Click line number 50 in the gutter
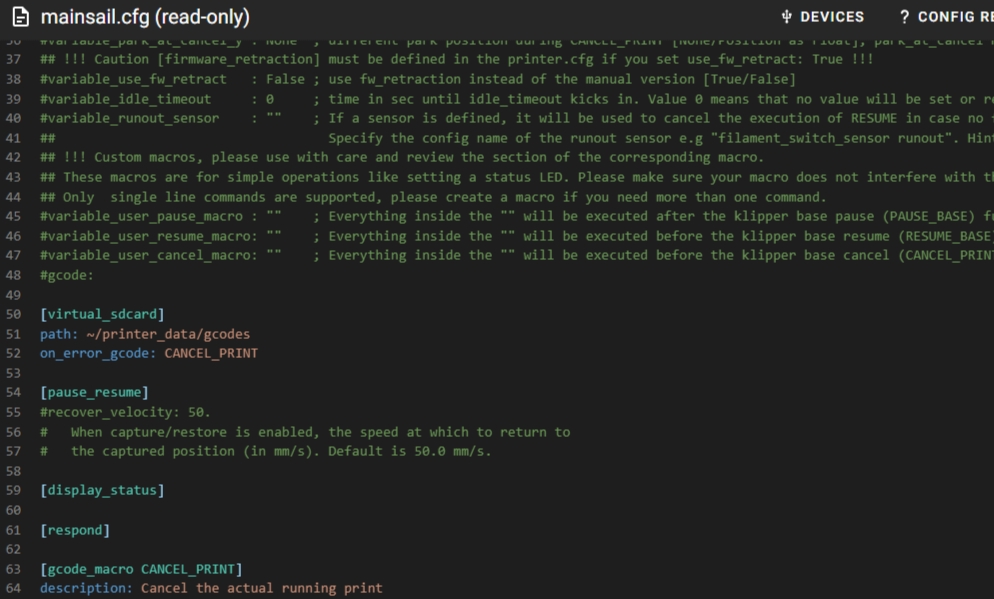994x599 pixels. pos(13,314)
